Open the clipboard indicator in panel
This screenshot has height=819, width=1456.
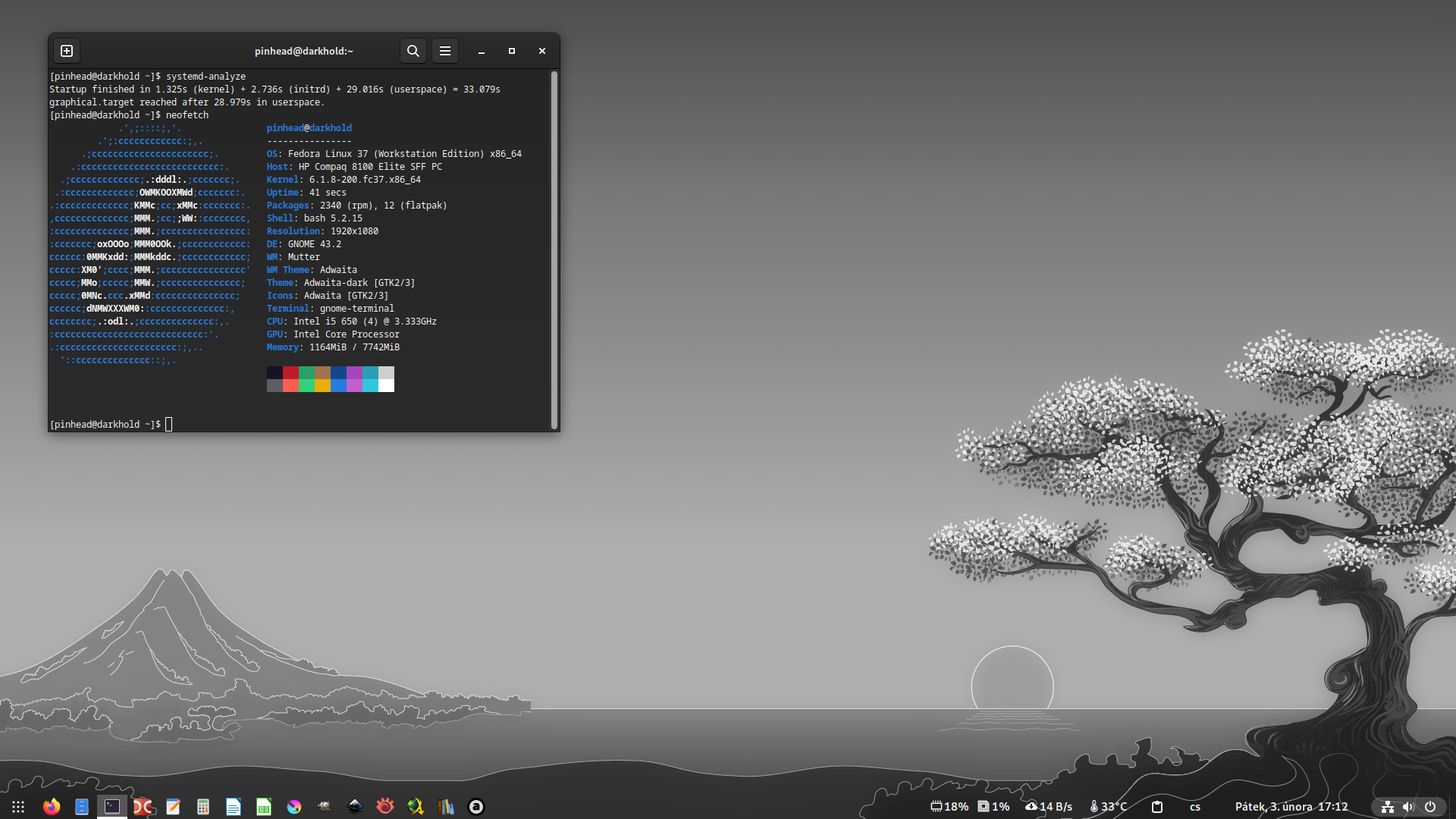point(1157,807)
